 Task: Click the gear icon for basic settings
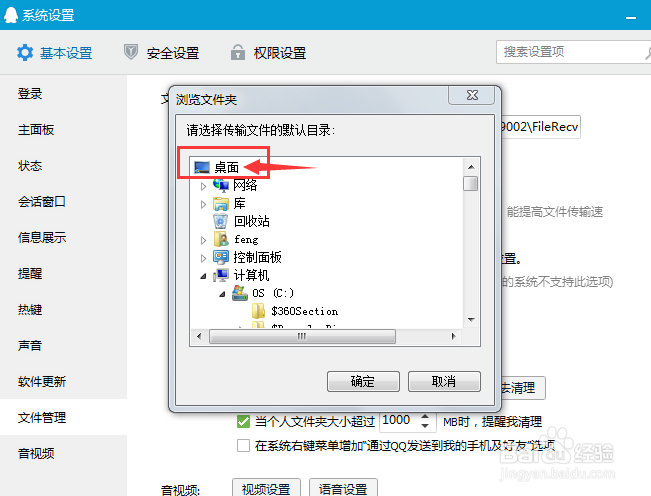(x=25, y=53)
